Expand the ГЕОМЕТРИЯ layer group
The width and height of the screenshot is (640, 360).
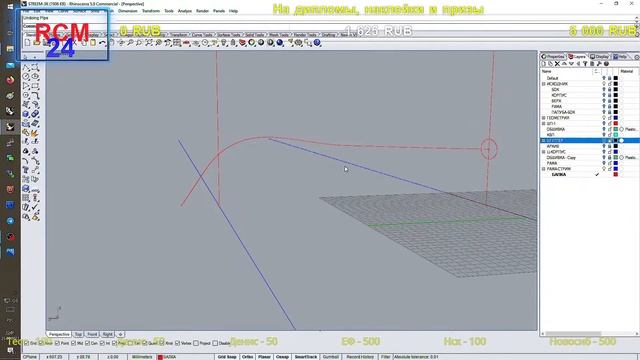tap(544, 118)
